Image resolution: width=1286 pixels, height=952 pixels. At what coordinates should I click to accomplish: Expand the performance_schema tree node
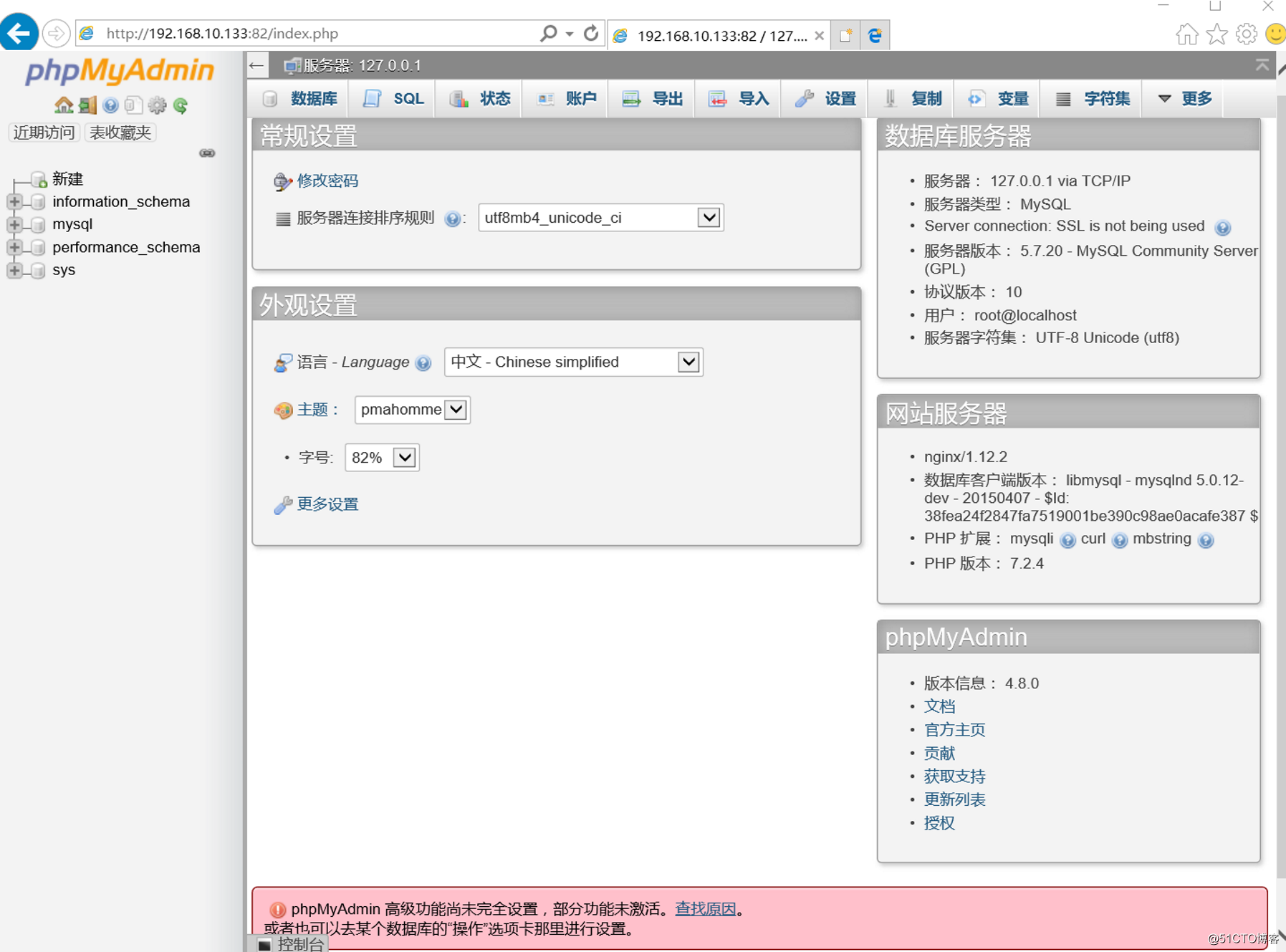click(14, 248)
